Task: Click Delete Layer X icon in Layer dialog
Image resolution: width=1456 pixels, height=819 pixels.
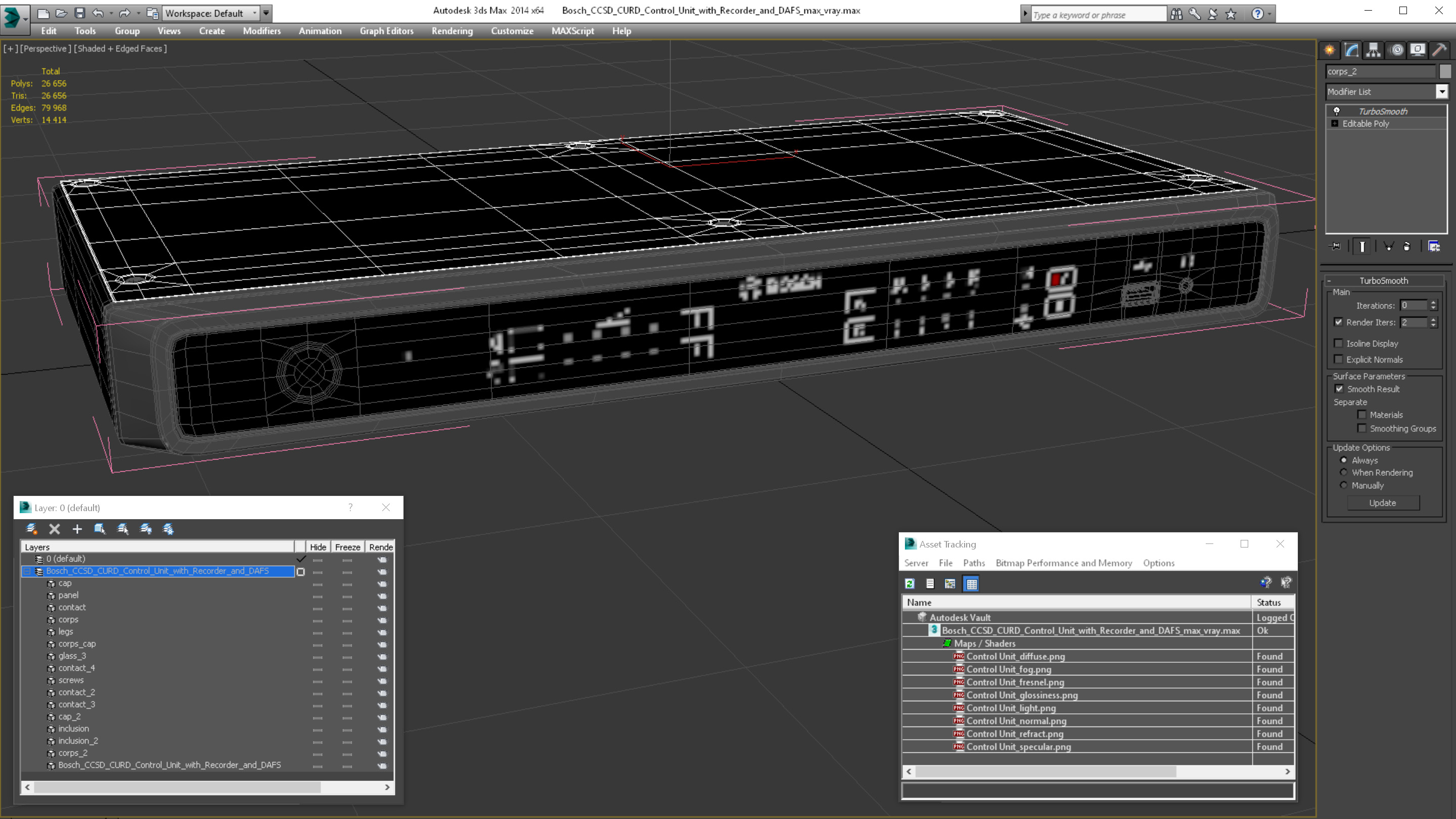Action: [x=54, y=528]
